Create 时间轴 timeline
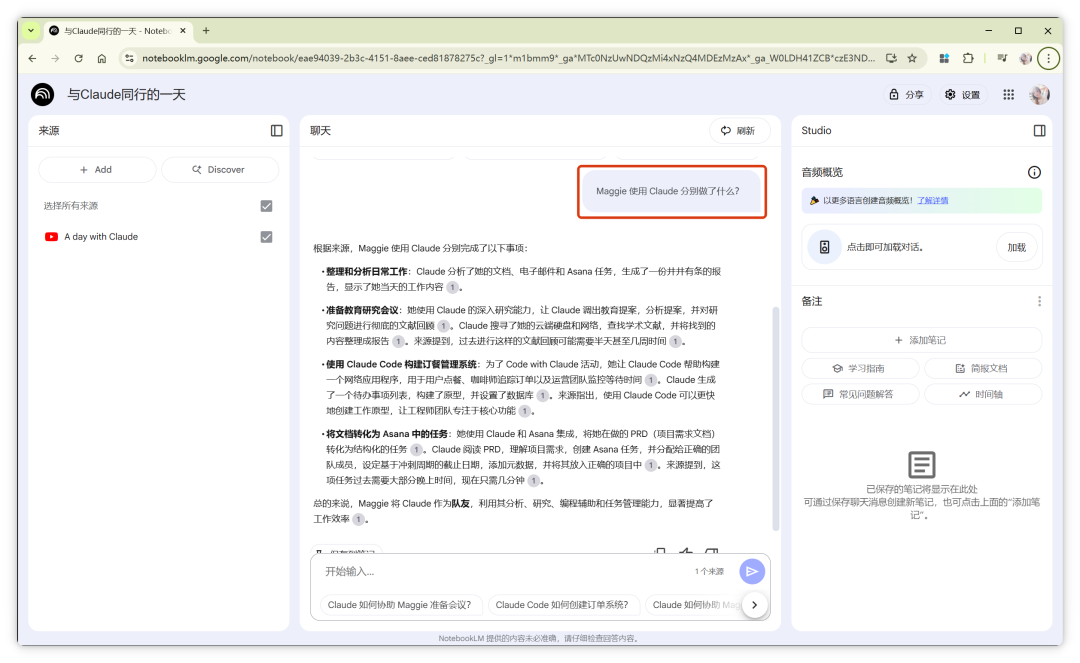1080x663 pixels. (982, 394)
